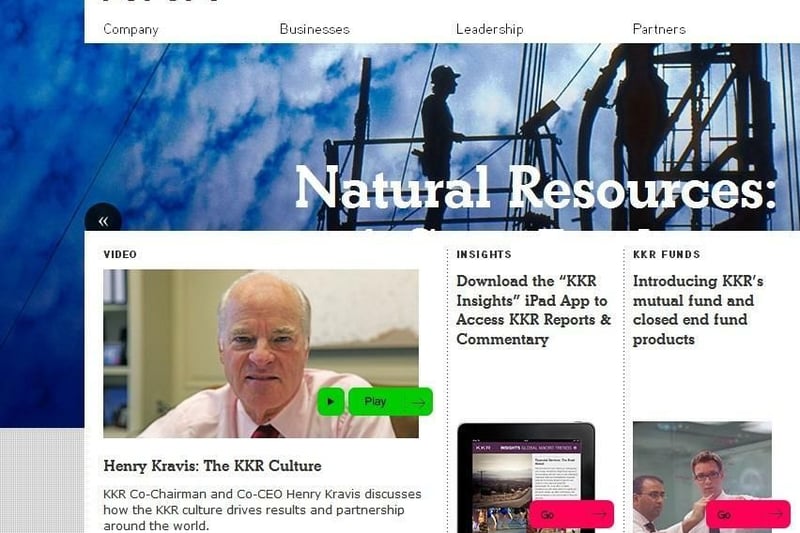Click the Go button text on the iPad image

(x=547, y=515)
